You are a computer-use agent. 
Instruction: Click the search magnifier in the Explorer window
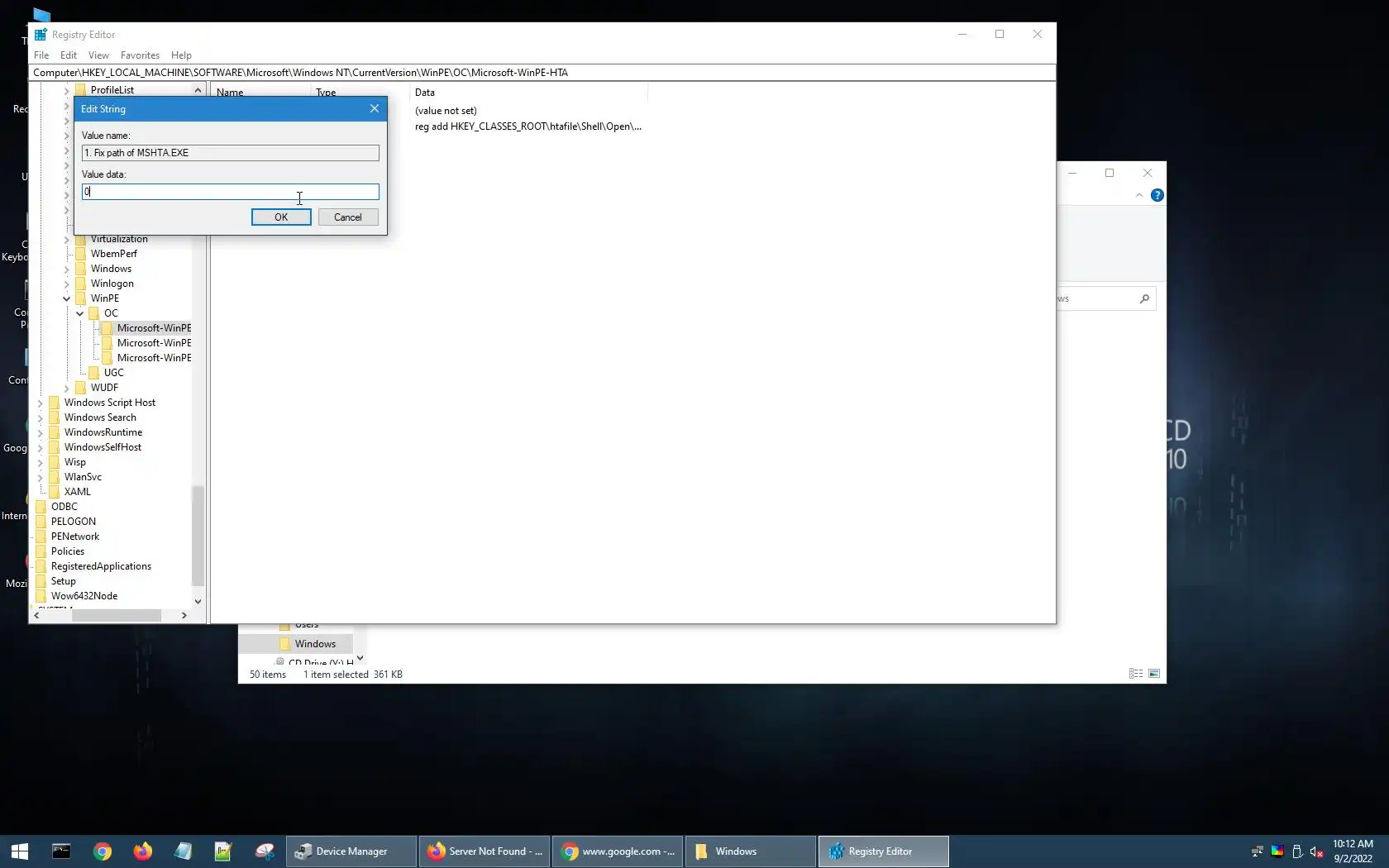tap(1144, 298)
